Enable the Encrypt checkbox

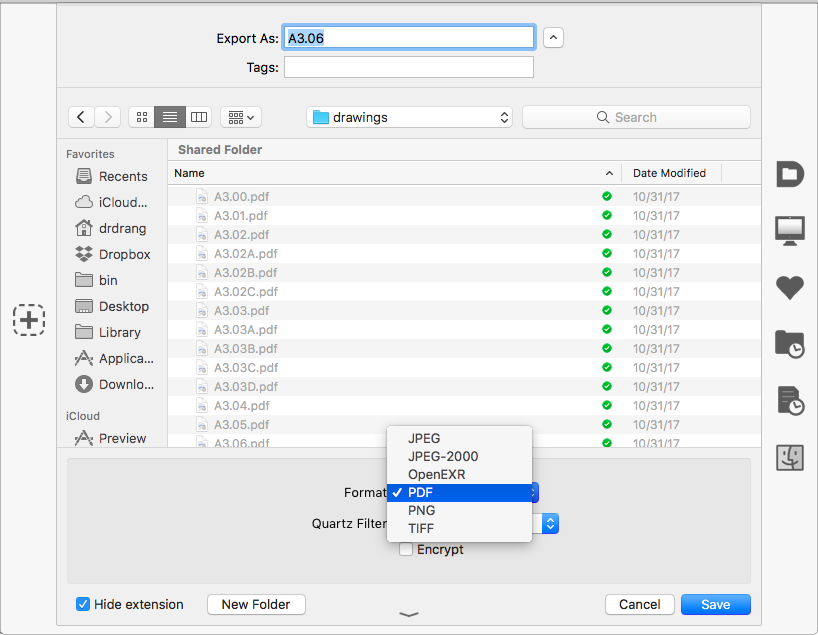(406, 549)
